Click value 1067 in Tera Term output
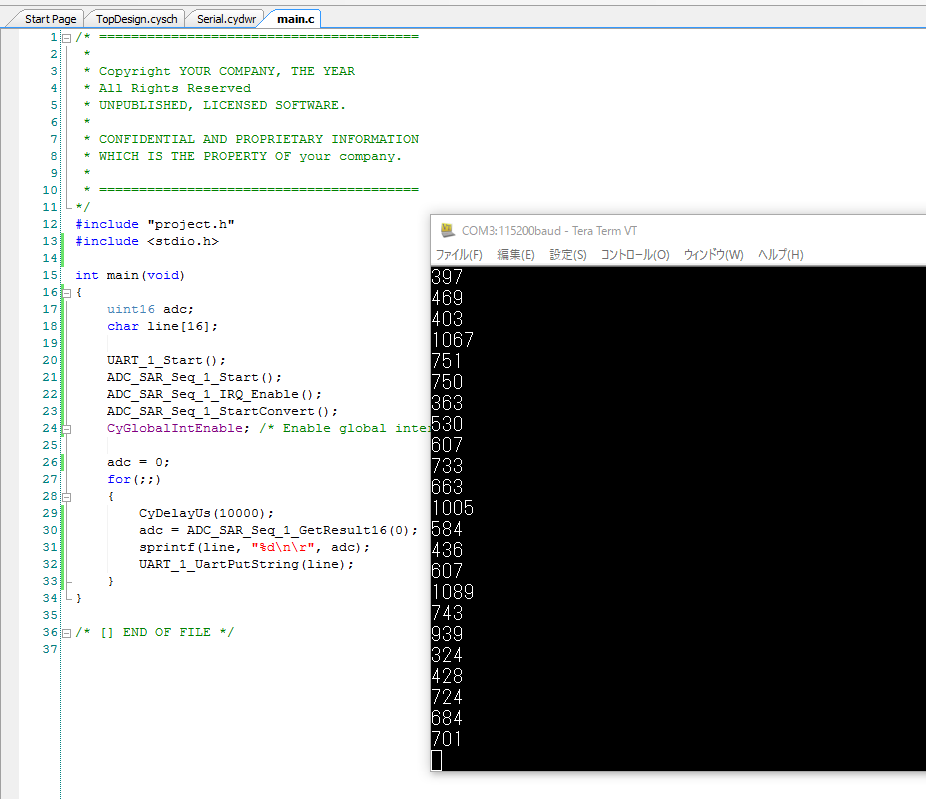 (x=452, y=340)
